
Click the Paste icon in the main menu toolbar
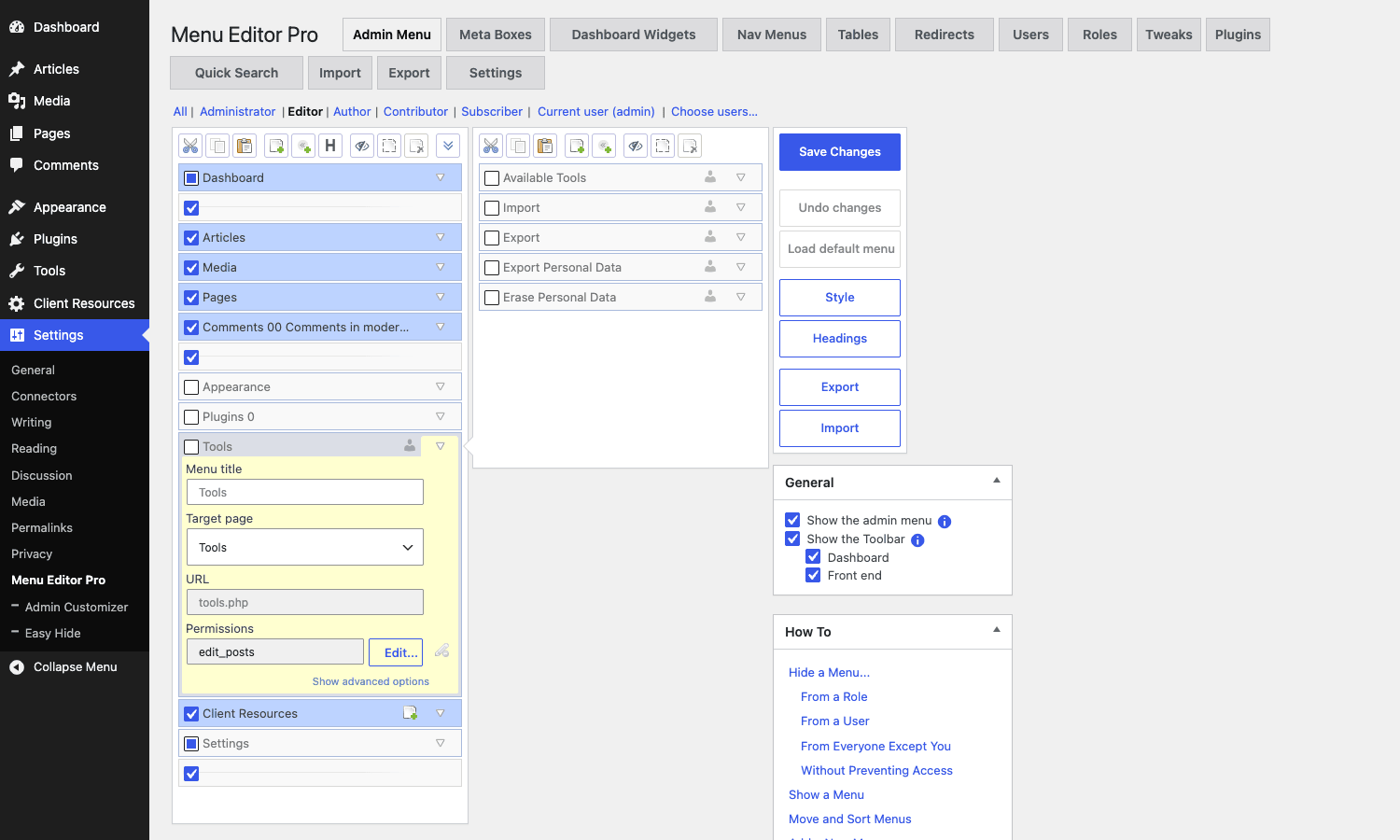point(245,146)
